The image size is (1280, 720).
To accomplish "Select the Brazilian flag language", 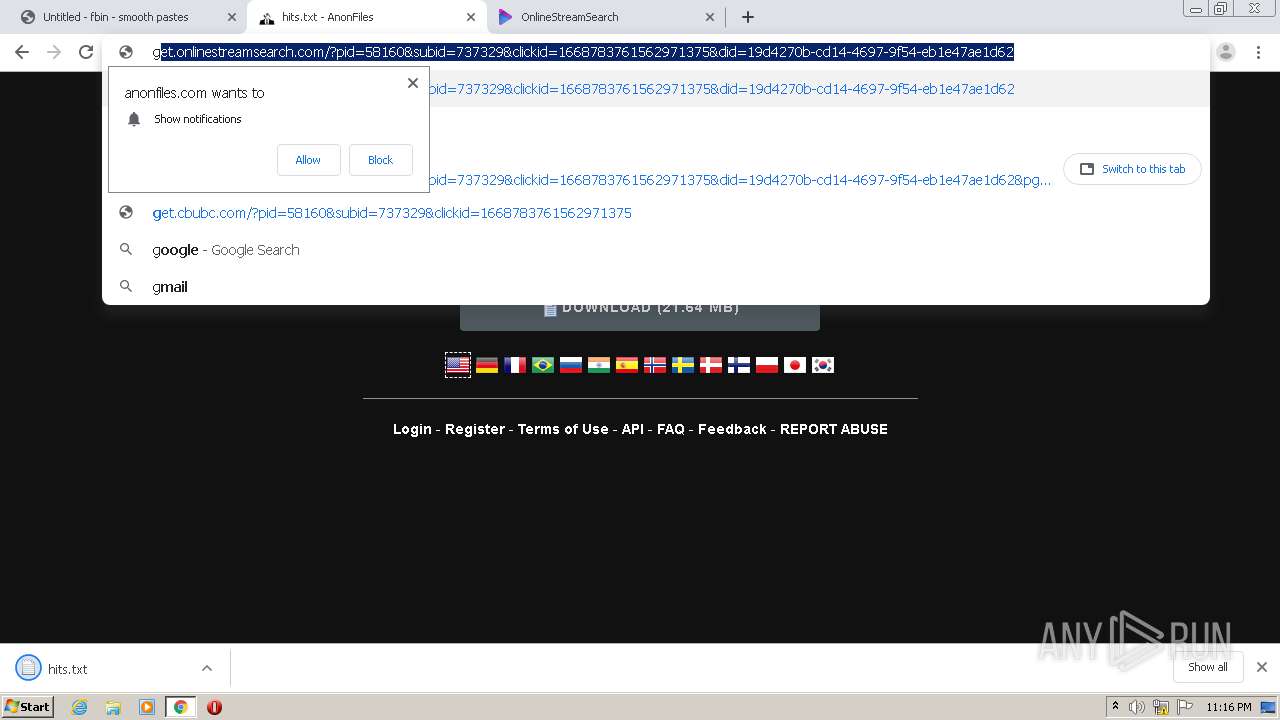I will 543,365.
